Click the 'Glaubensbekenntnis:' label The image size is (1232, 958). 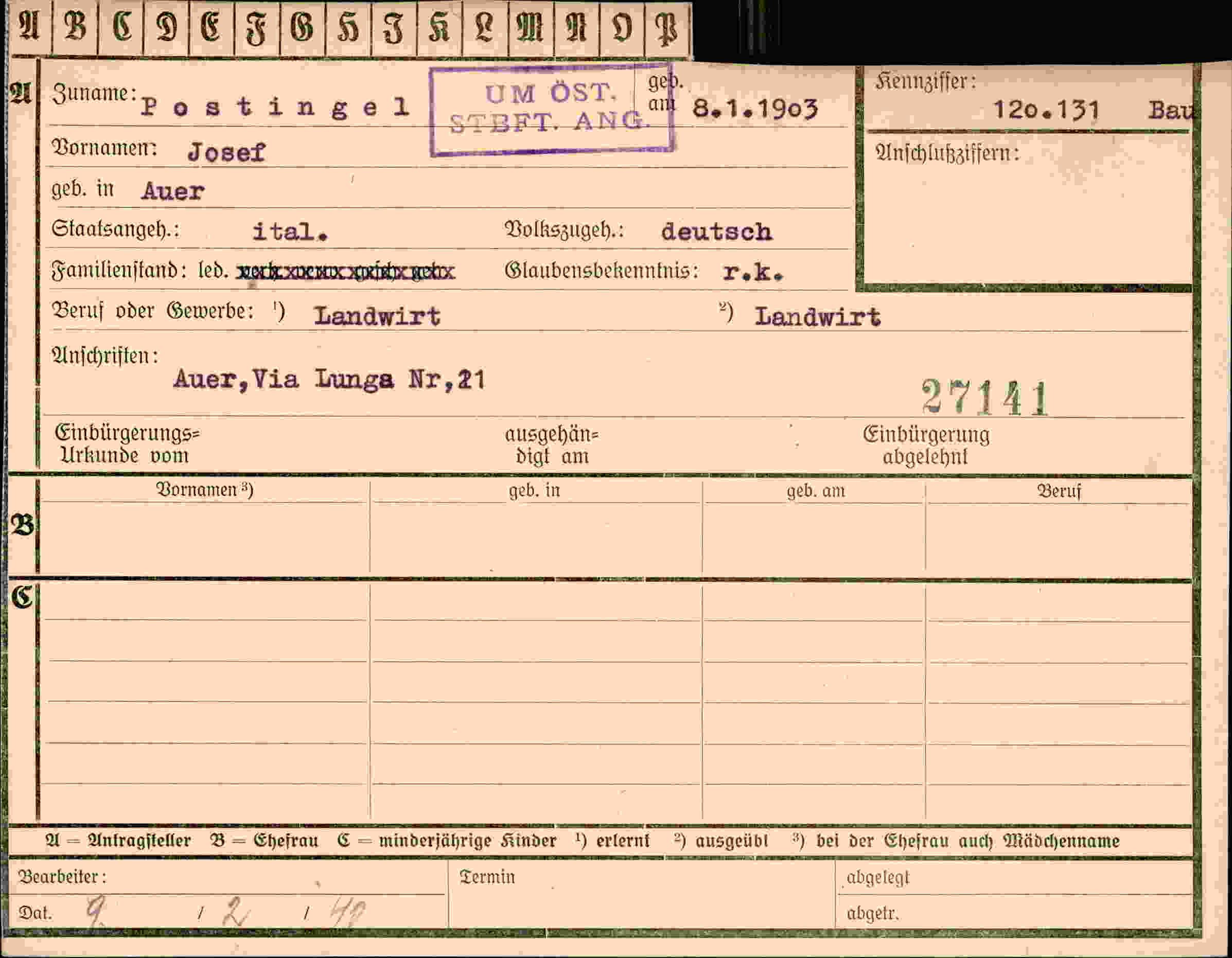(x=601, y=271)
